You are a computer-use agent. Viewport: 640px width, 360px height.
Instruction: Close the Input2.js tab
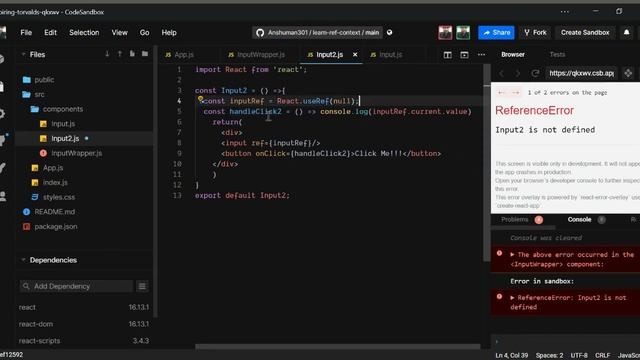click(x=355, y=55)
